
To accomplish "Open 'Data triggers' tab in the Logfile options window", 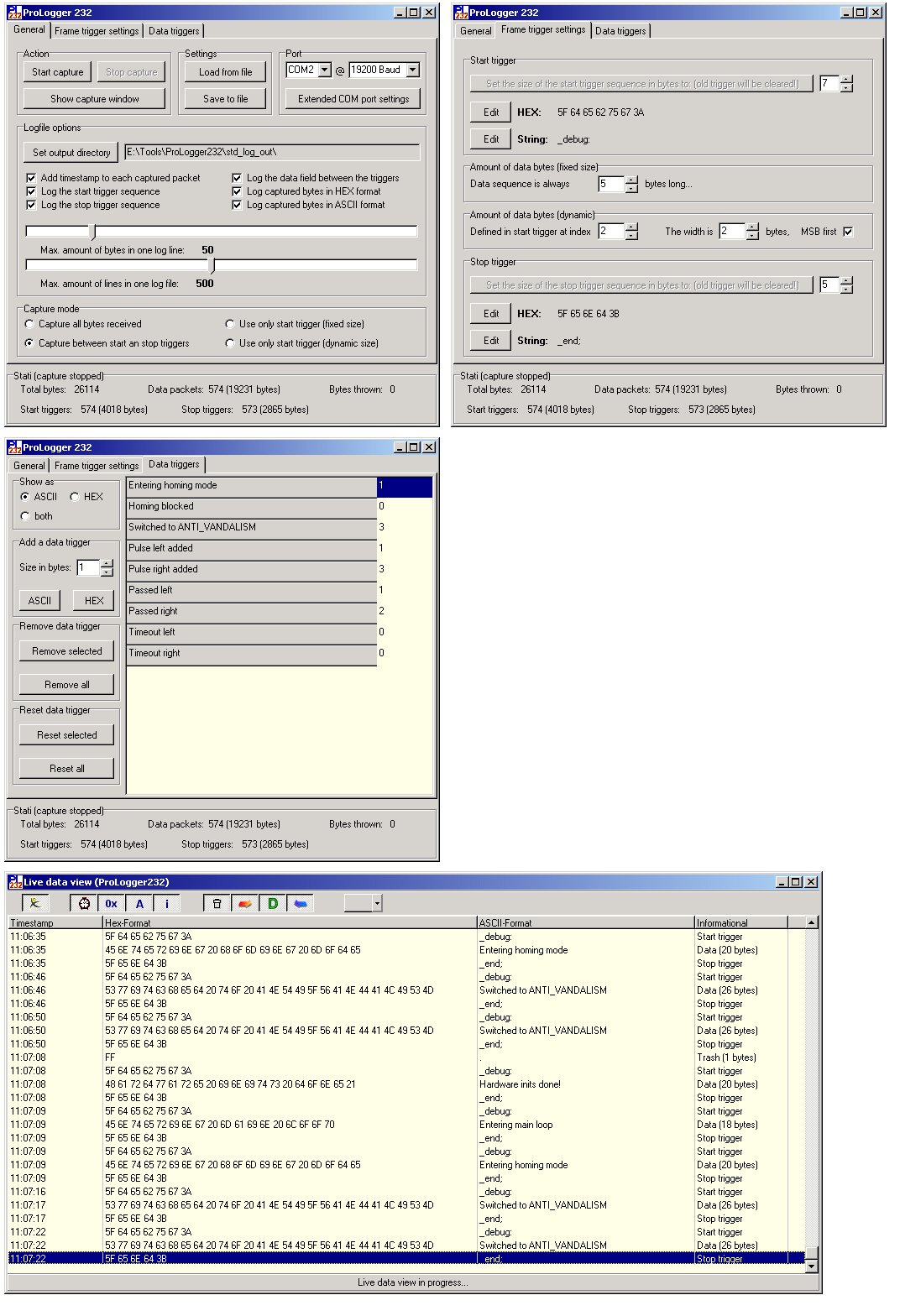I will [x=174, y=31].
